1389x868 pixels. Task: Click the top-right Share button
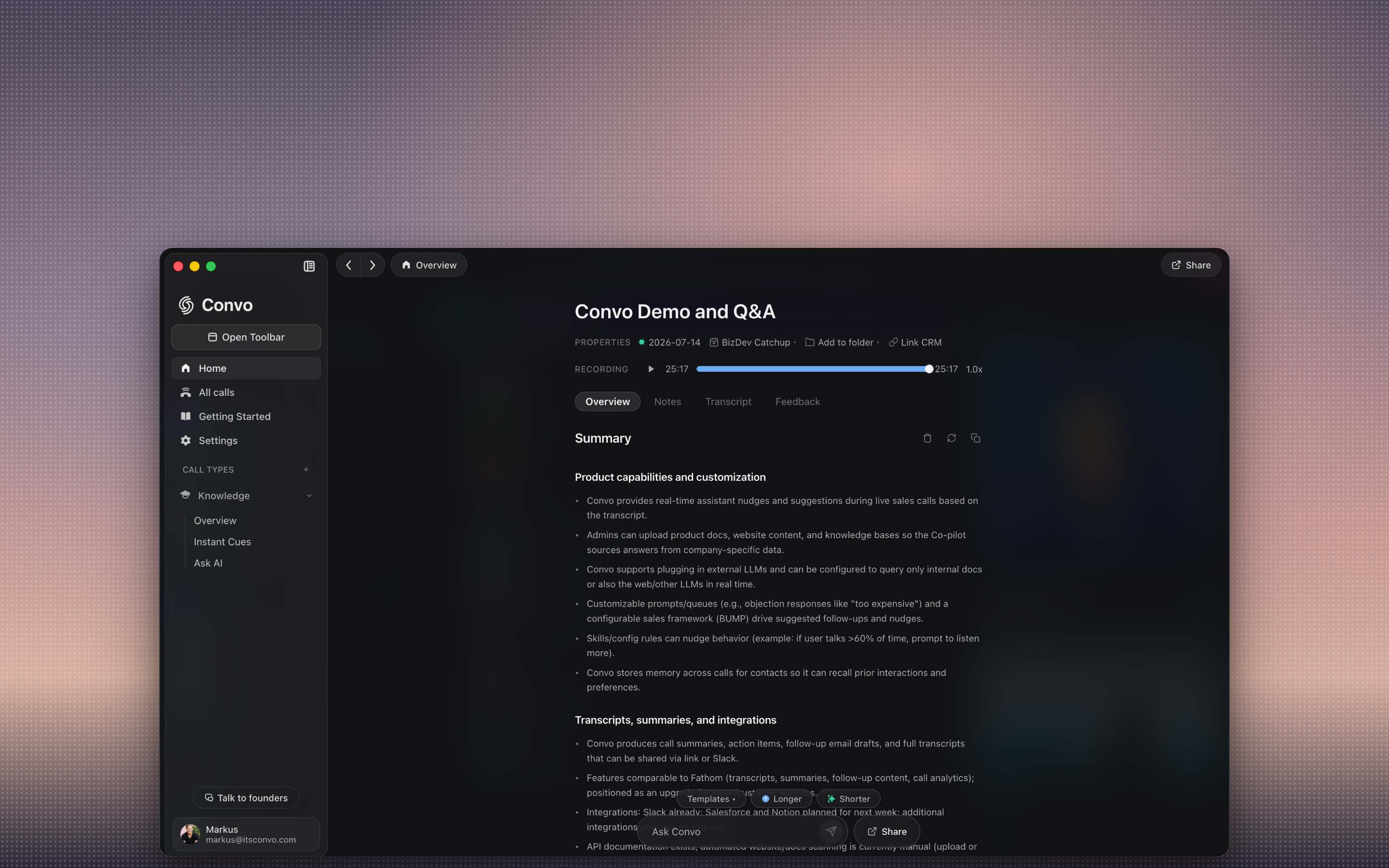point(1191,265)
